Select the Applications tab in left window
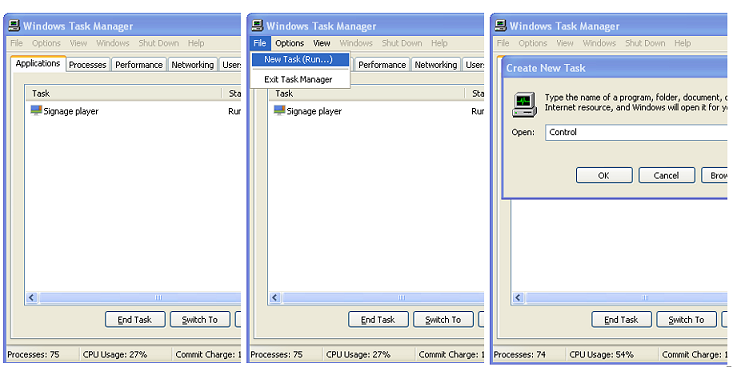The width and height of the screenshot is (733, 367). tap(38, 63)
